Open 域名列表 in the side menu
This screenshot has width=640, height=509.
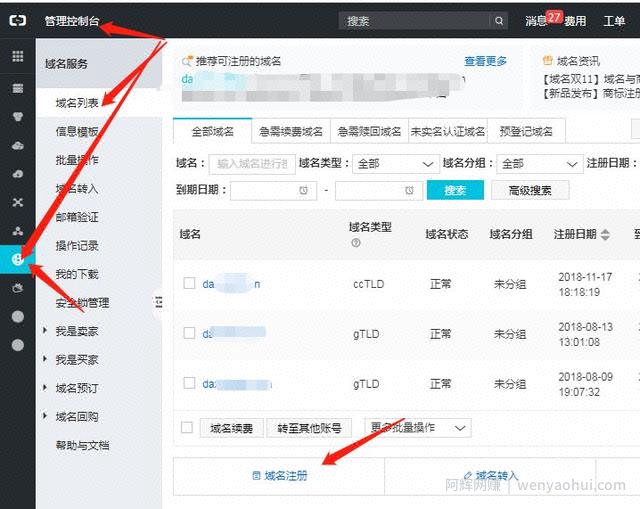[x=77, y=103]
